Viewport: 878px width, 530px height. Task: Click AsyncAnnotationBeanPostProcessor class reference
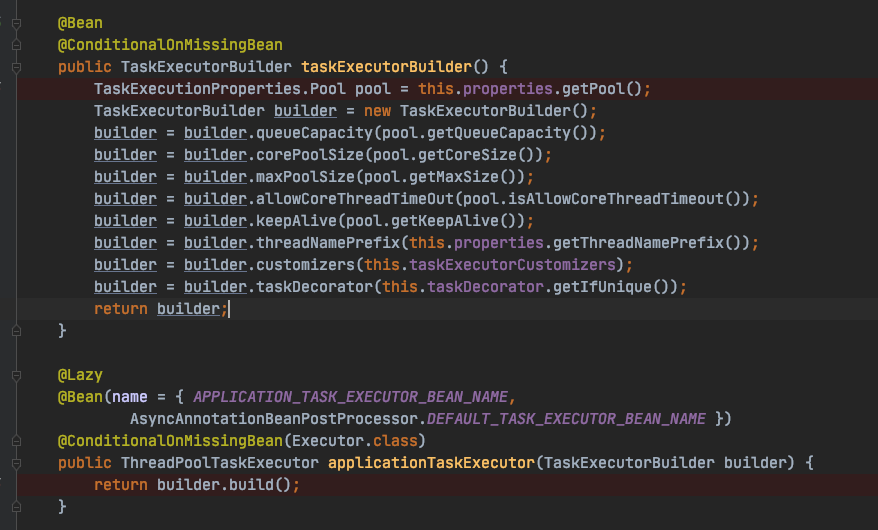point(274,419)
